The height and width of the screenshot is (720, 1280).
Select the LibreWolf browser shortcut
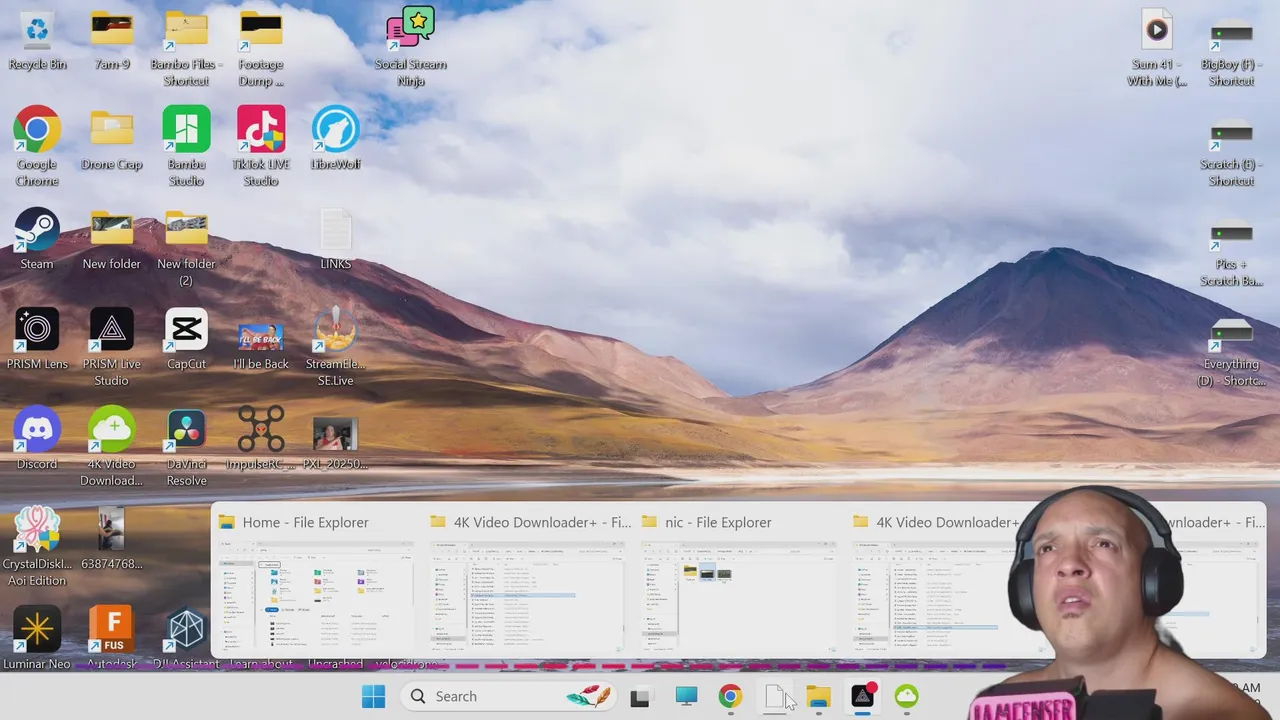pyautogui.click(x=336, y=139)
